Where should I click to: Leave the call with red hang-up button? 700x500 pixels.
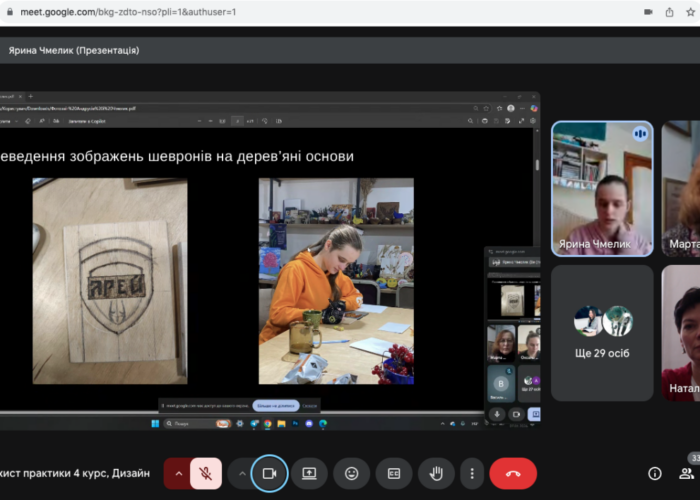(x=513, y=473)
